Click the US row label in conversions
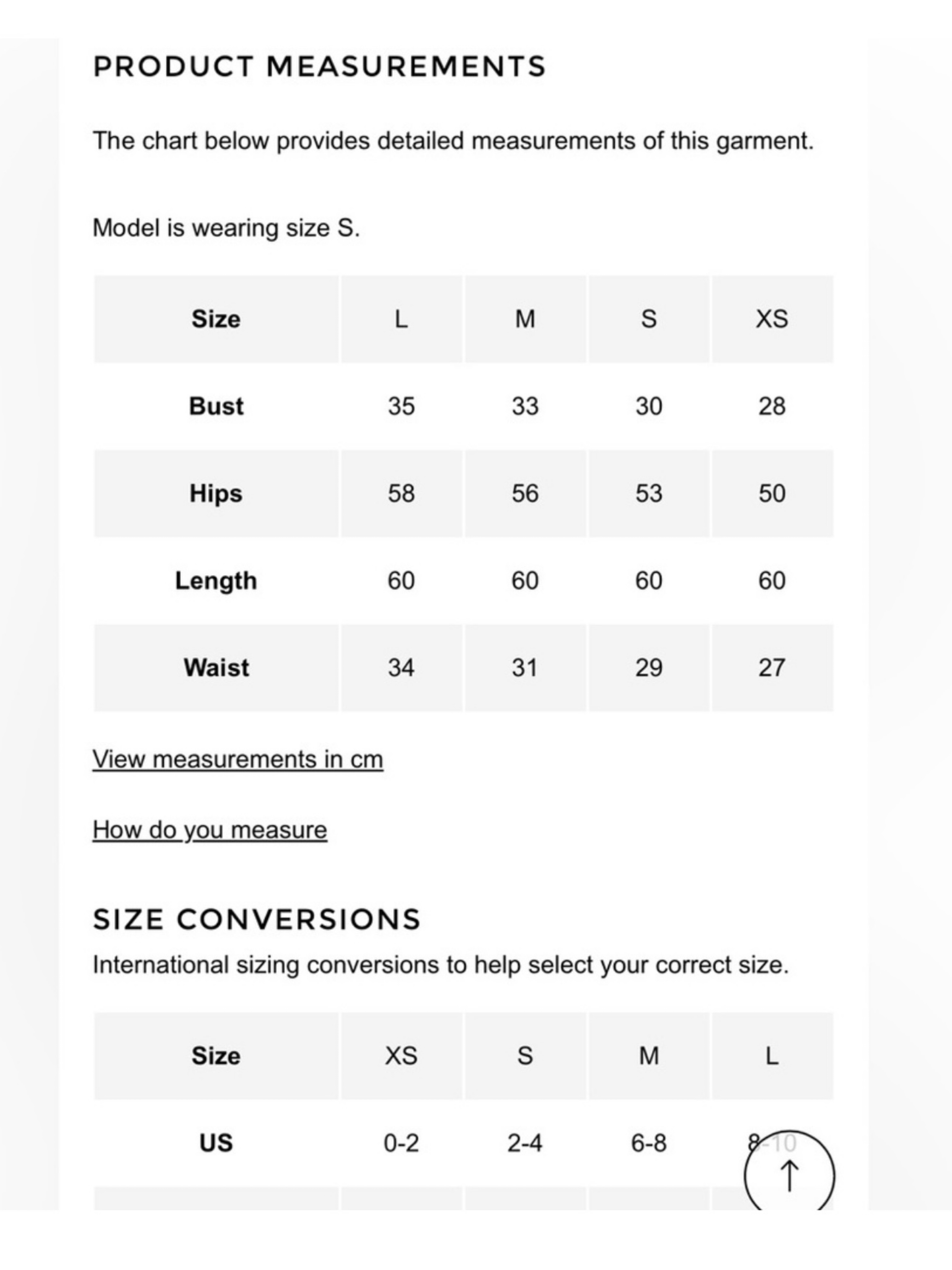952x1270 pixels. 216,1143
